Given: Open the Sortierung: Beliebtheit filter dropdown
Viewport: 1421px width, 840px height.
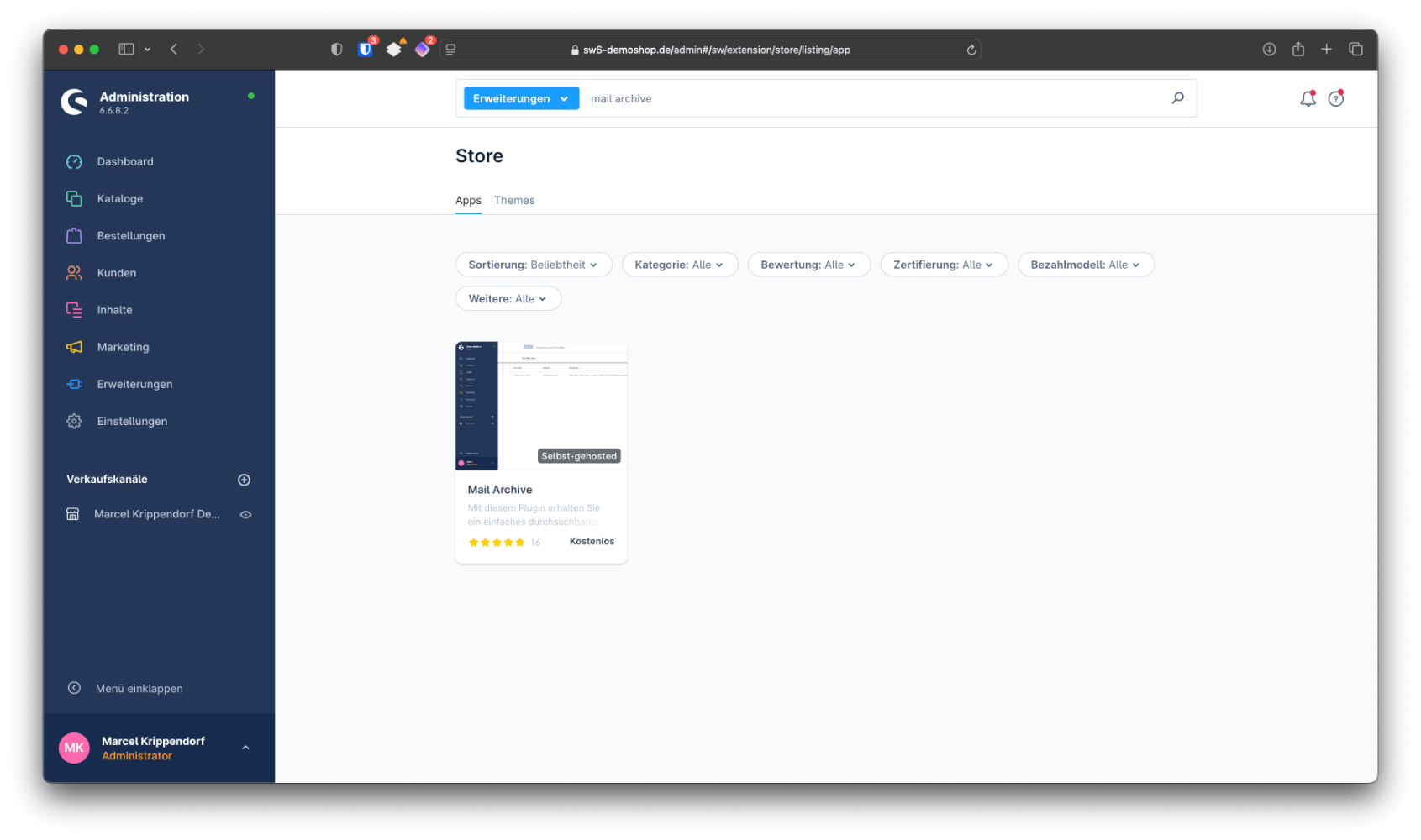Looking at the screenshot, I should click(x=533, y=264).
